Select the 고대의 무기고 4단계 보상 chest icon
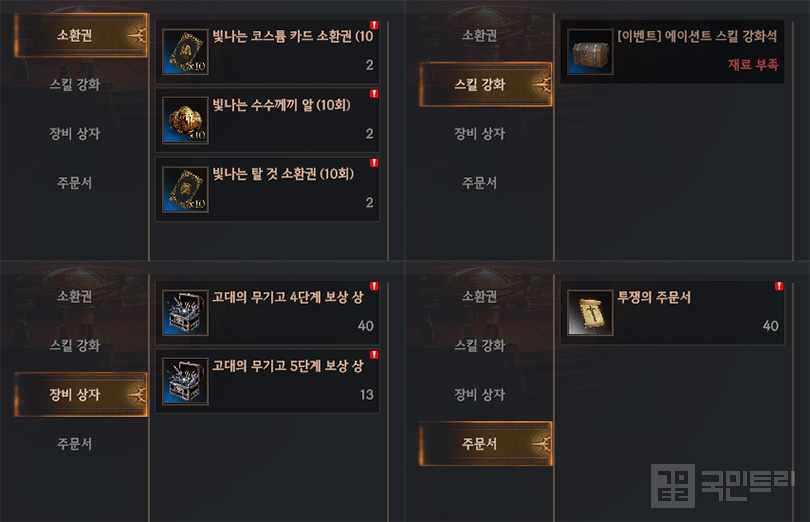 (185, 313)
